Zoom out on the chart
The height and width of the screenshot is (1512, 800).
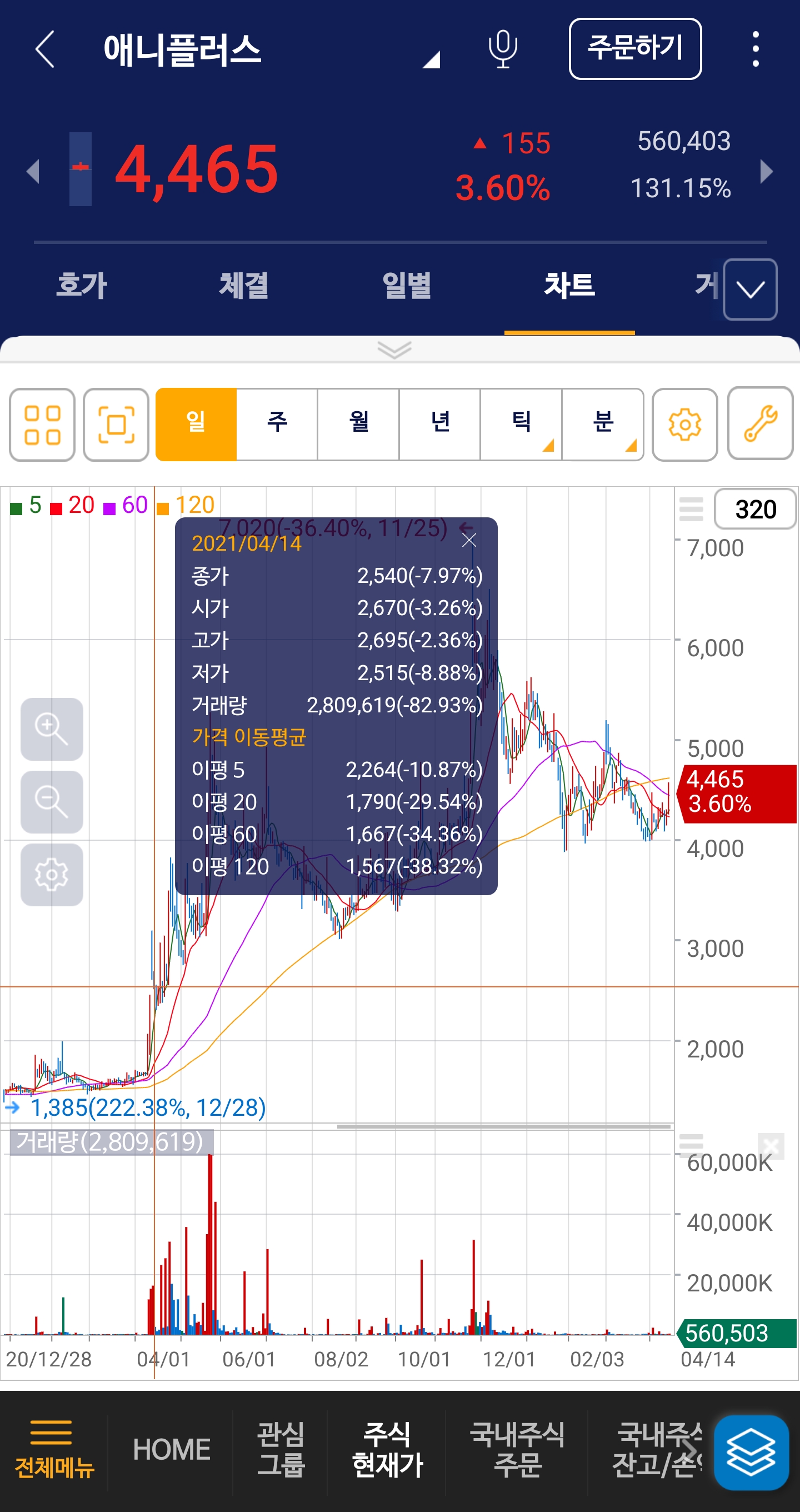coord(52,802)
